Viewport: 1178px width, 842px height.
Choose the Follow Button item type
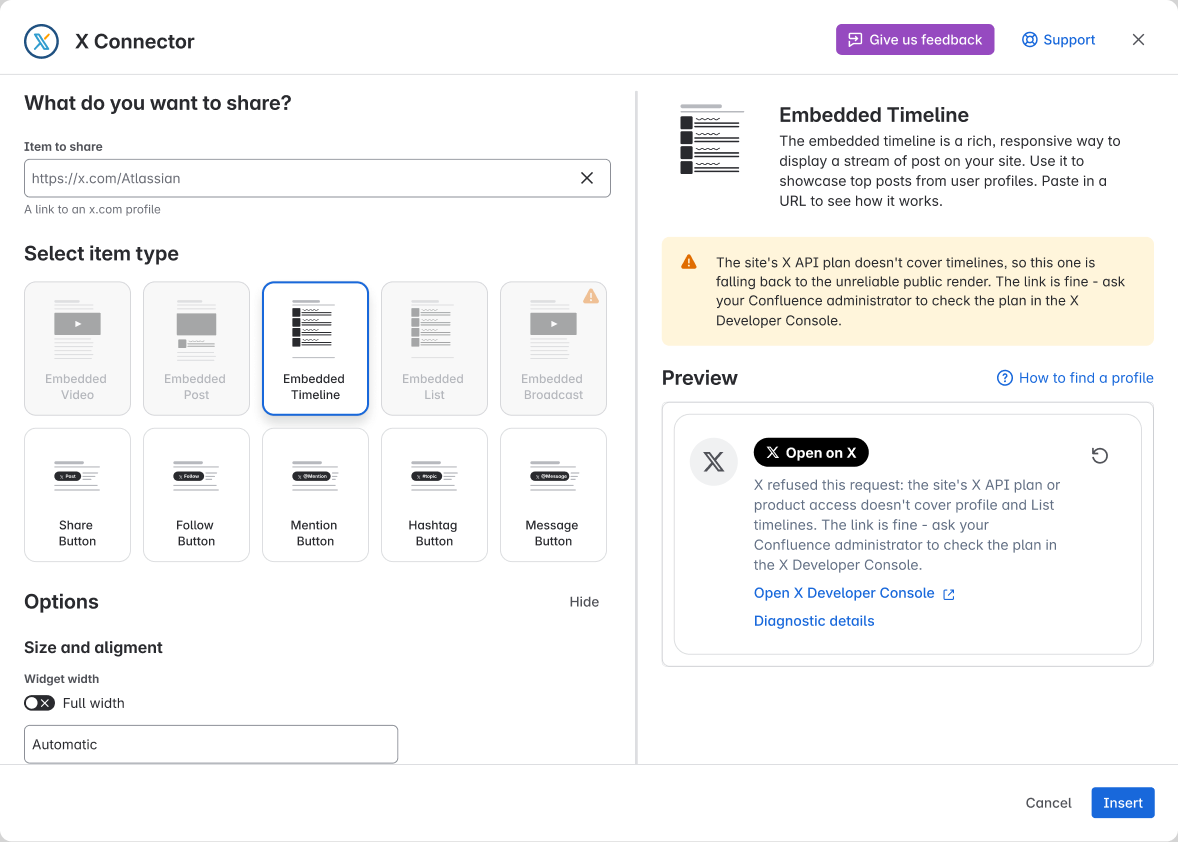pos(196,495)
